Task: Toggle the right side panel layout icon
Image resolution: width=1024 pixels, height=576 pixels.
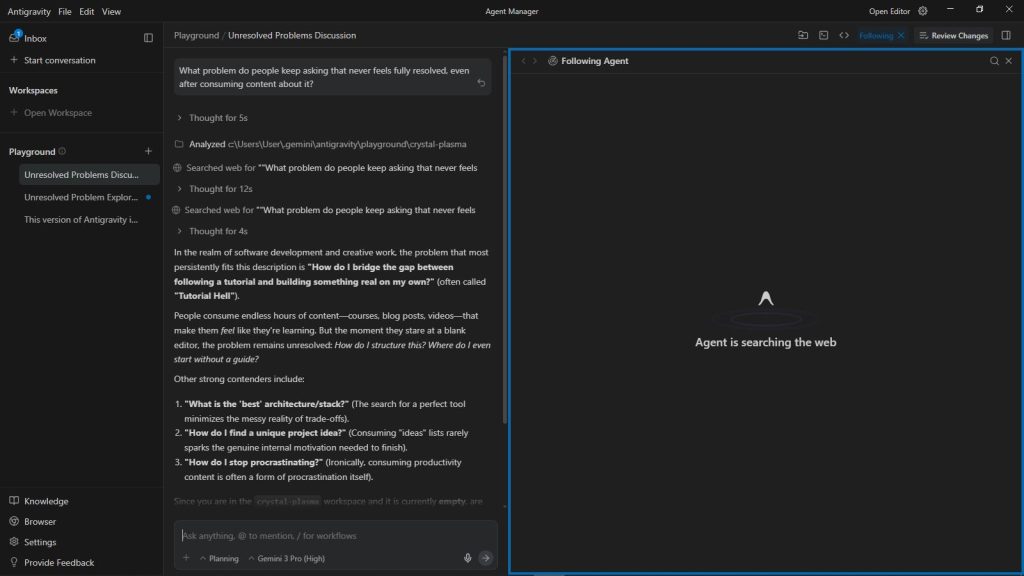Action: coord(1006,36)
